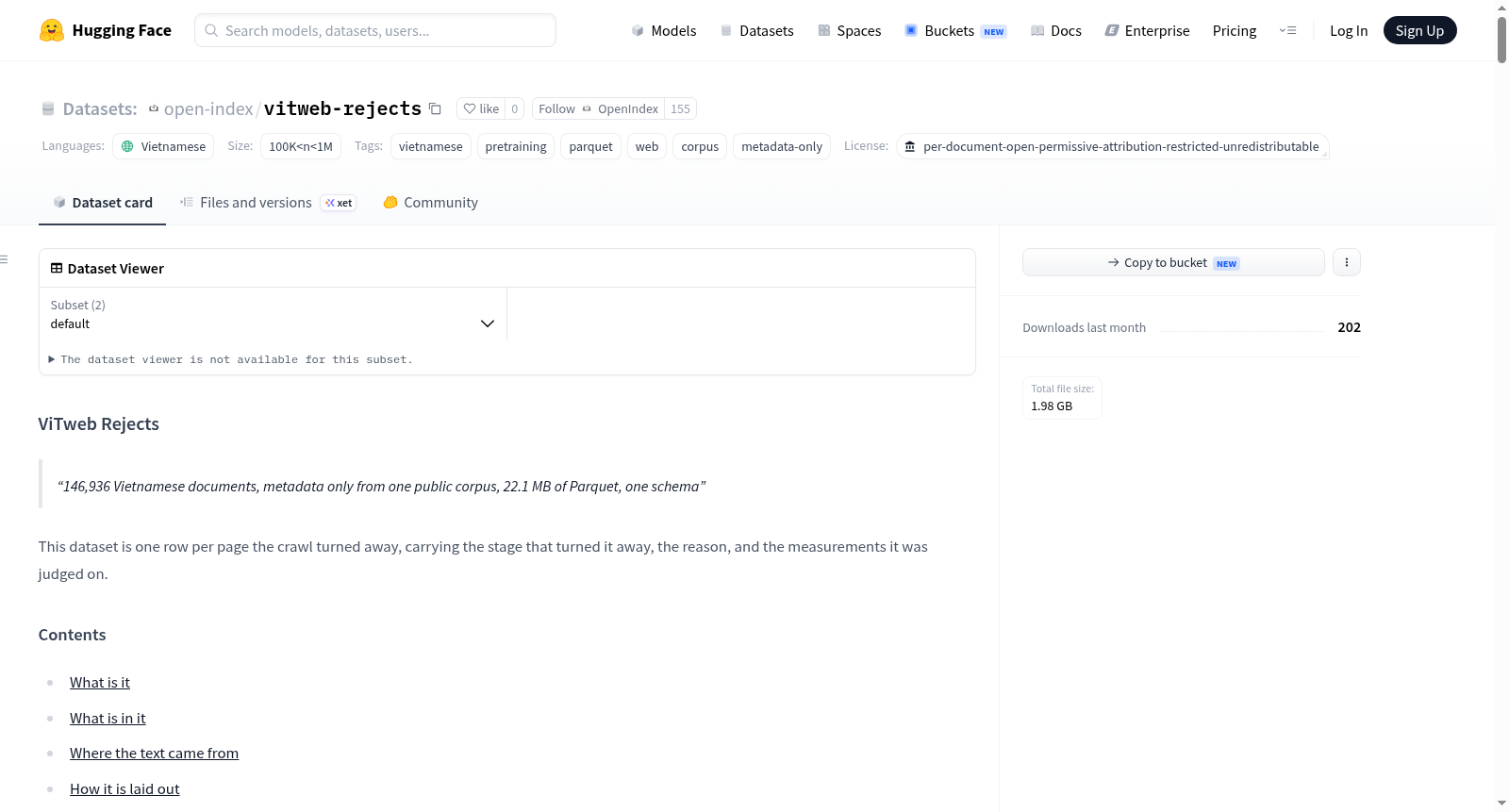
Task: Open the Subset default dropdown
Action: pos(273,314)
